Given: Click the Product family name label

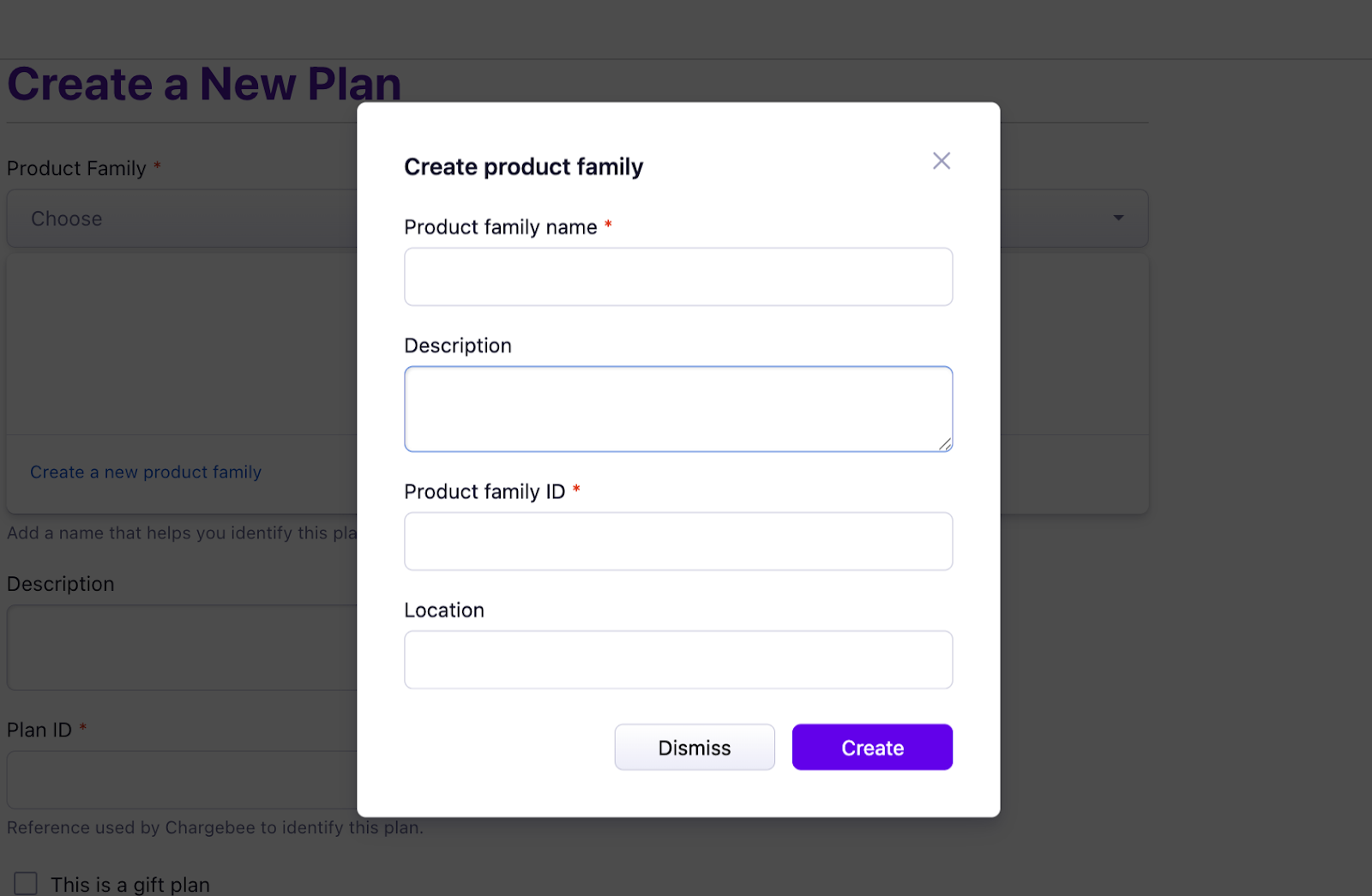Looking at the screenshot, I should (500, 227).
